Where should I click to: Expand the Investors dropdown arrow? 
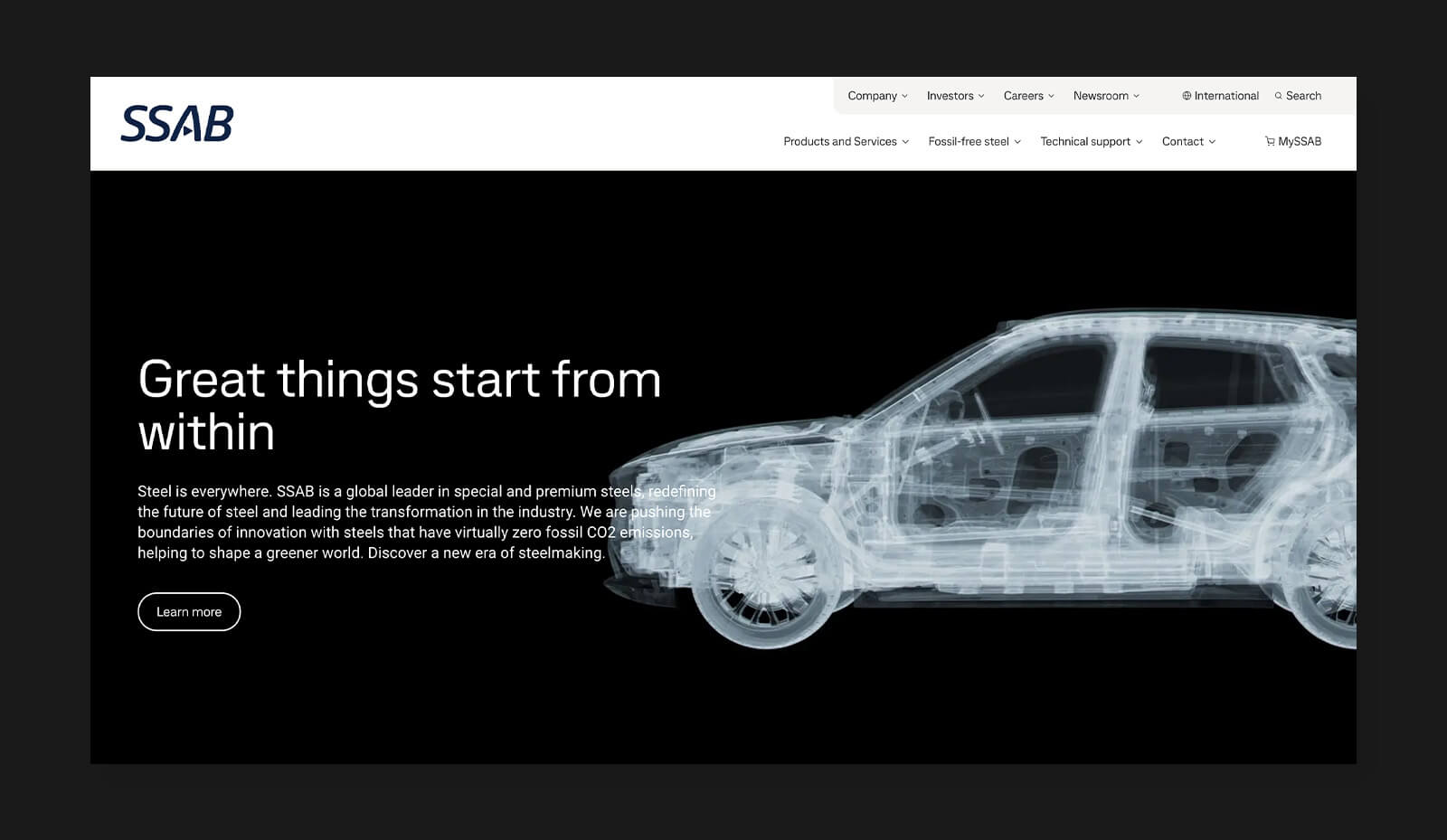pyautogui.click(x=981, y=96)
